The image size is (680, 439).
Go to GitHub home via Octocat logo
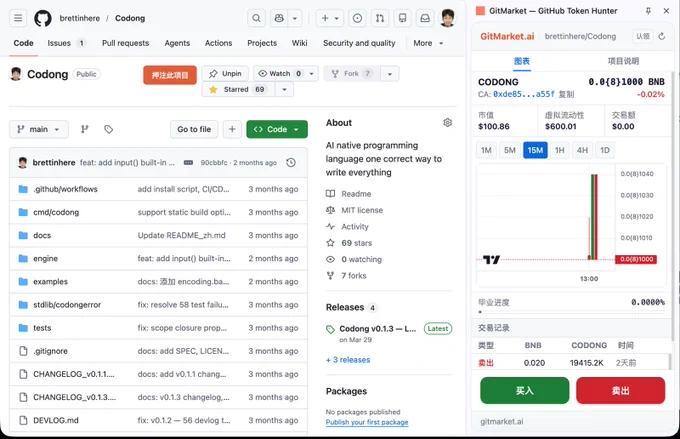(42, 18)
